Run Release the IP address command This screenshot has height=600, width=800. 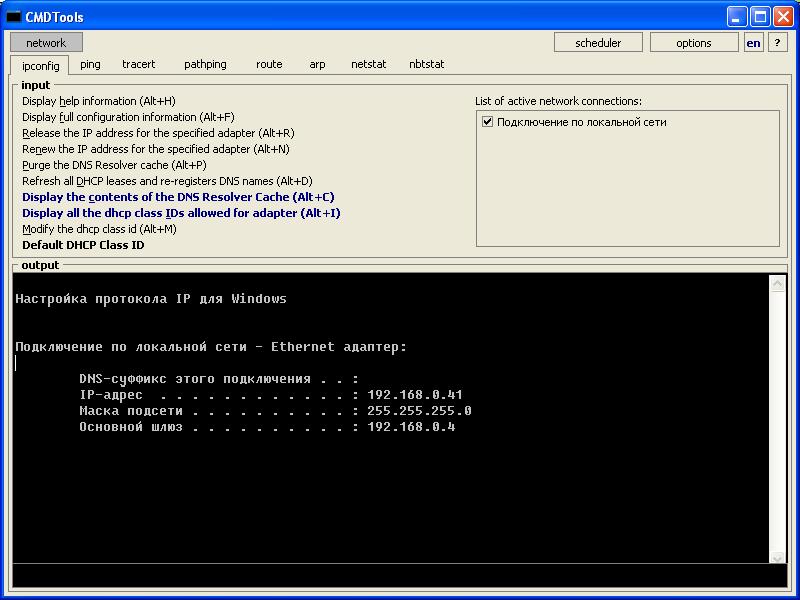click(x=158, y=133)
